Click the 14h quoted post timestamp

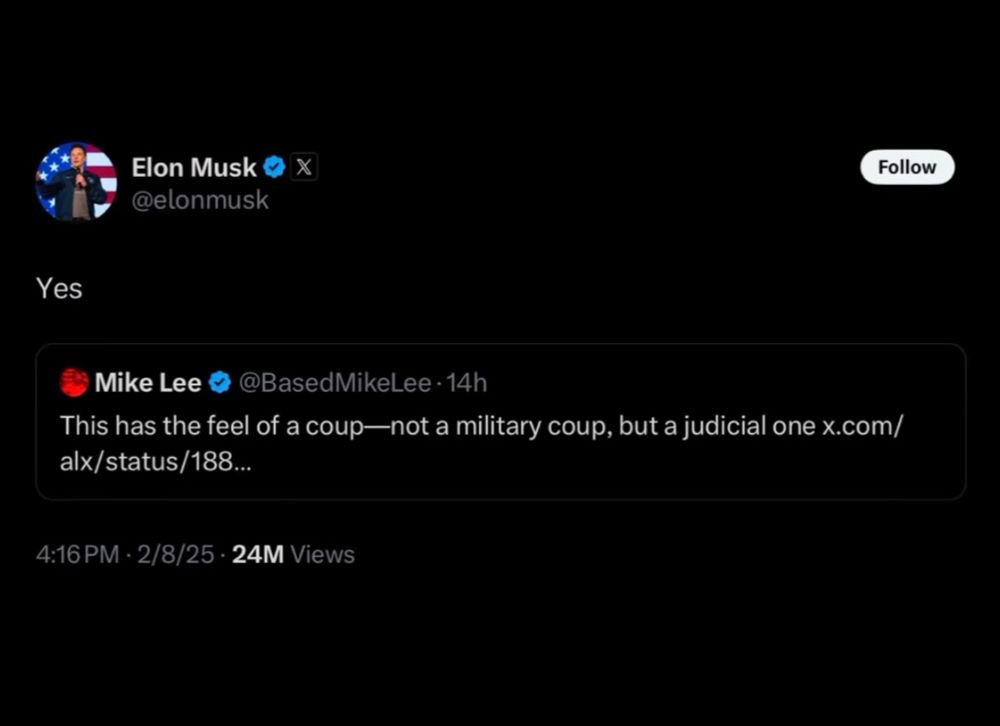(468, 382)
